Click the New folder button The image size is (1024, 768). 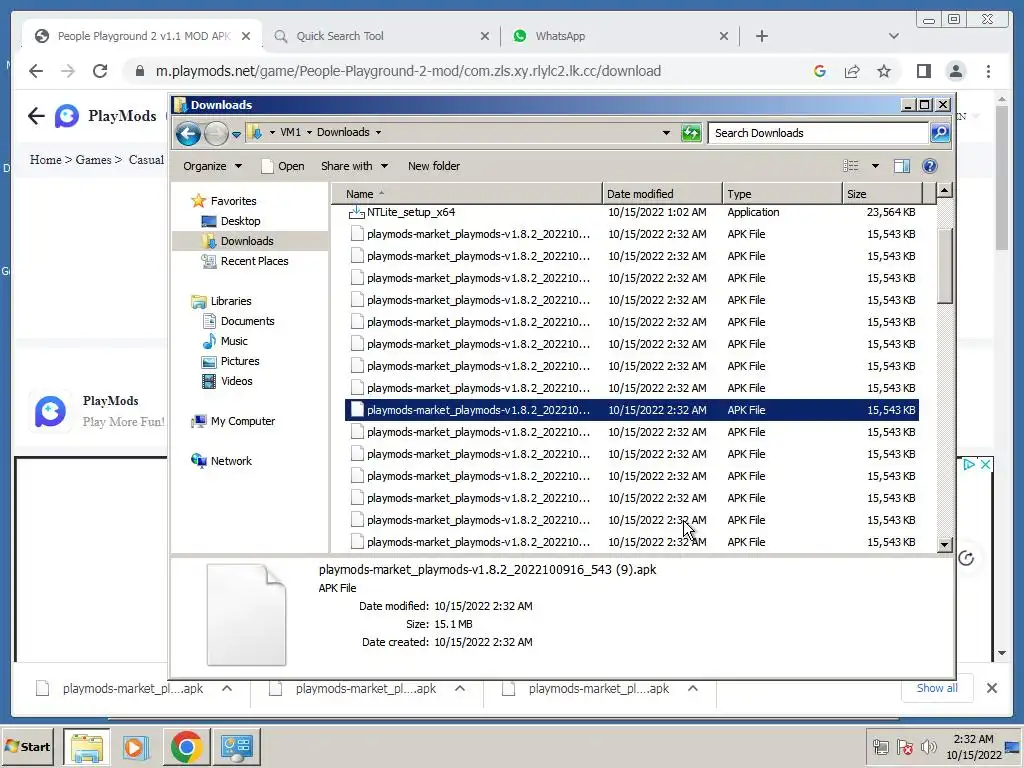pyautogui.click(x=434, y=166)
